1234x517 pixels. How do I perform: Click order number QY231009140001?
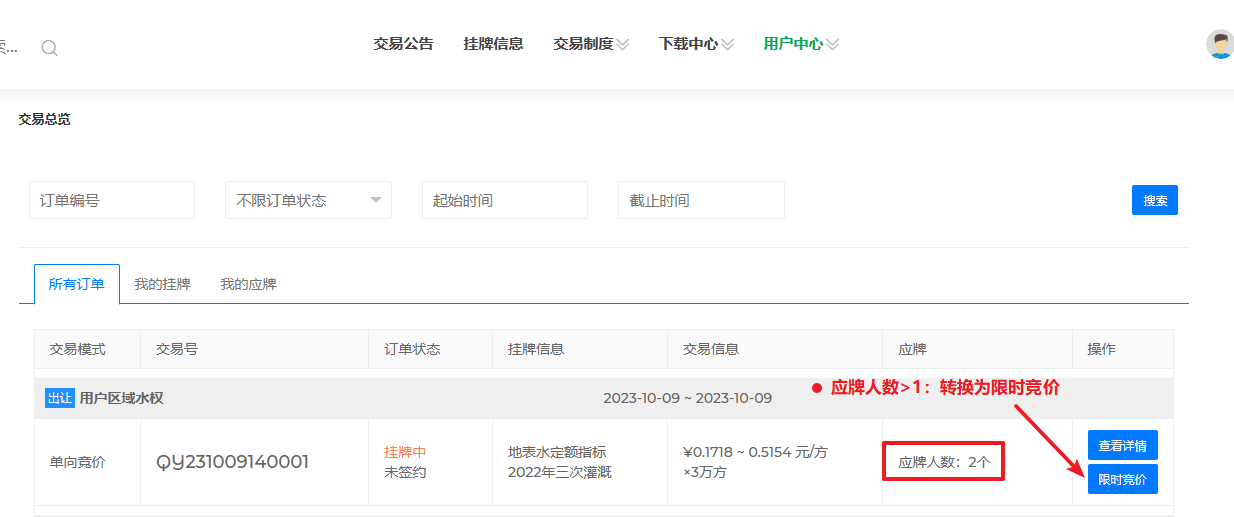click(x=232, y=462)
